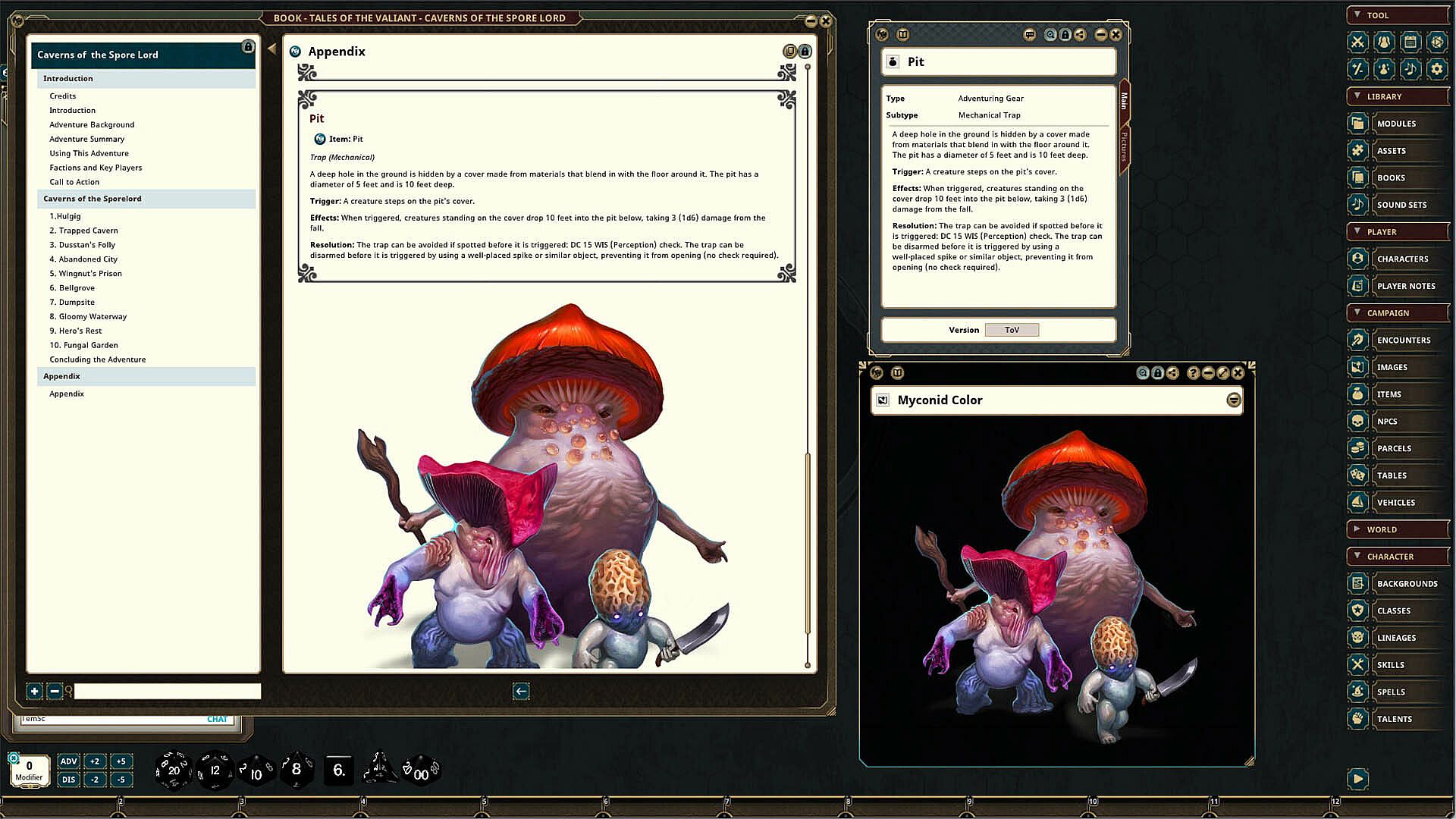This screenshot has width=1456, height=819.
Task: Toggle the ADV roll modifier
Action: [x=68, y=761]
